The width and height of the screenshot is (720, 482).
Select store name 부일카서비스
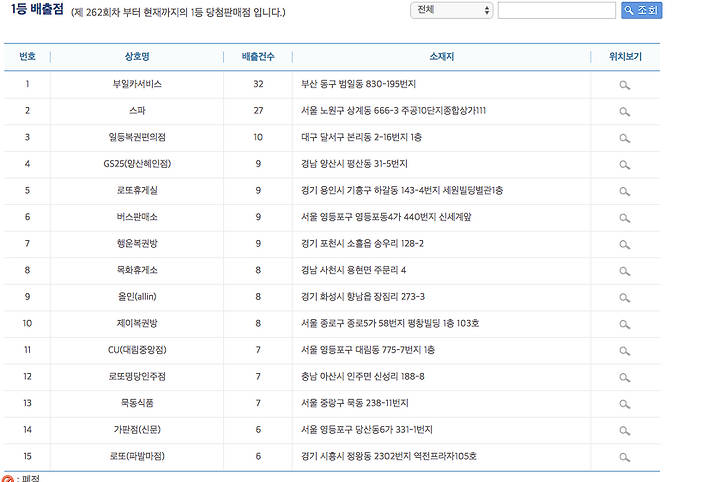click(137, 84)
